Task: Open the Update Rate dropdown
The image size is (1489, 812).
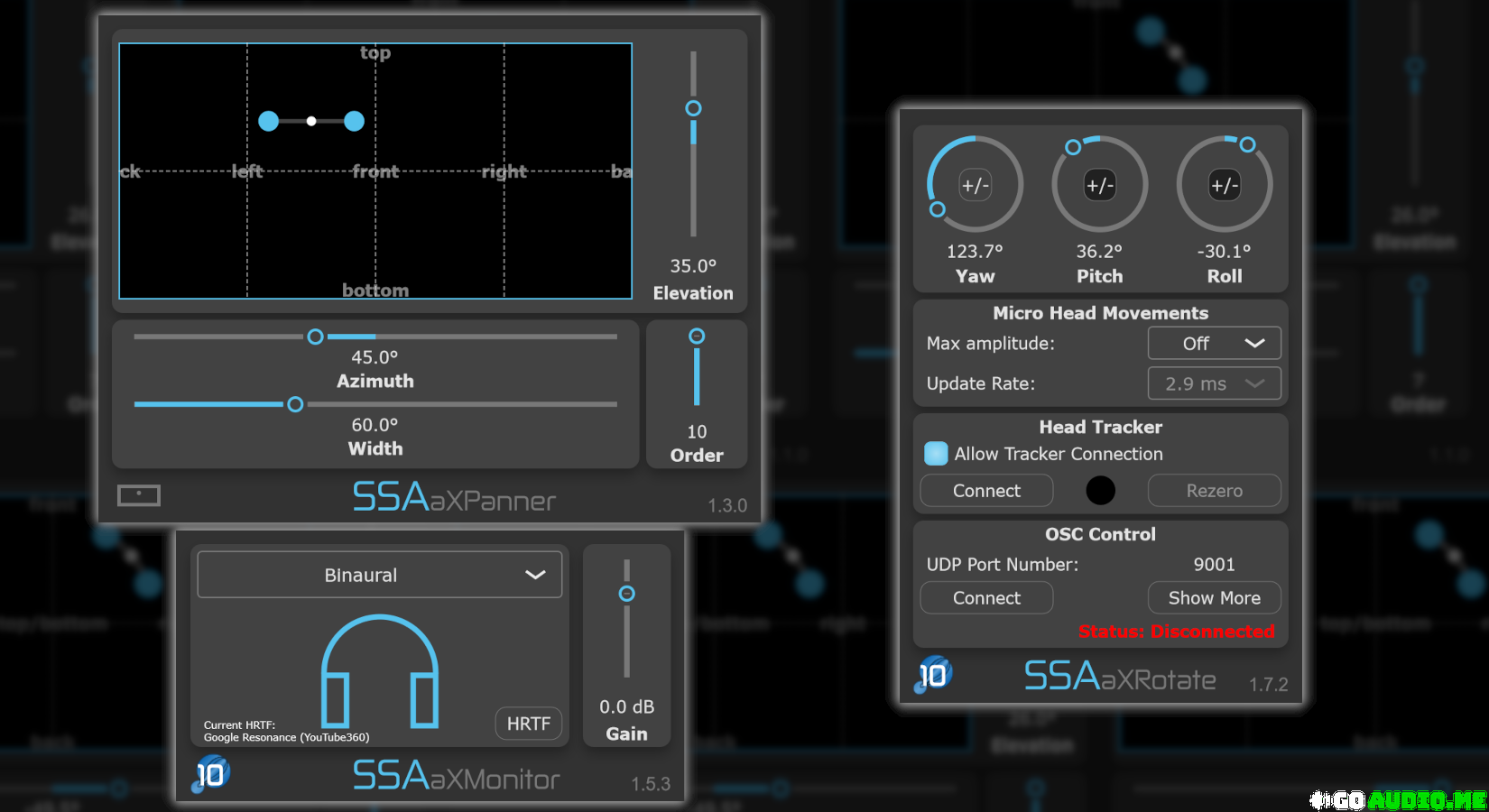Action: [x=1215, y=383]
